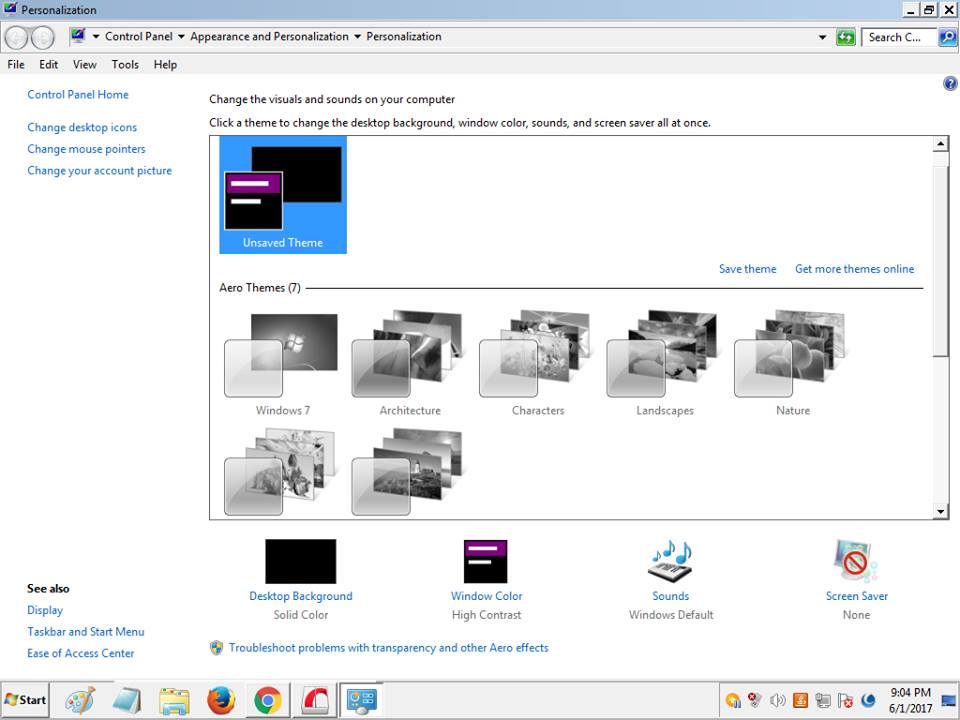Viewport: 960px width, 720px height.
Task: Click Show Desktop button
Action: [x=949, y=700]
